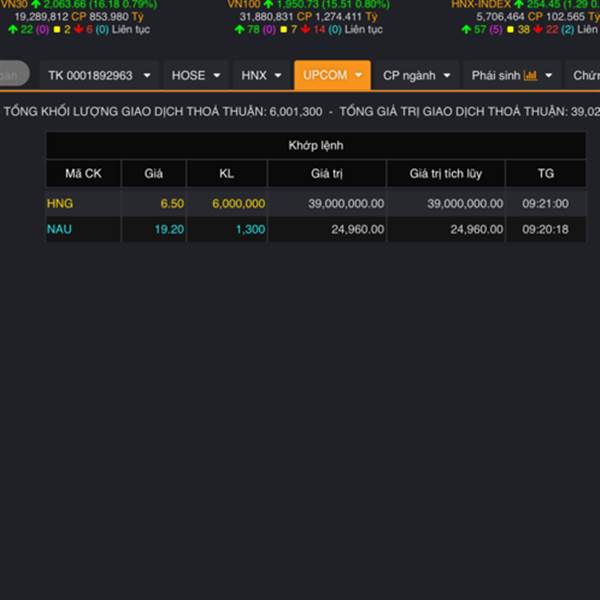
Task: Click the HNX-INDEX yellow unchanged square
Action: coord(510,29)
